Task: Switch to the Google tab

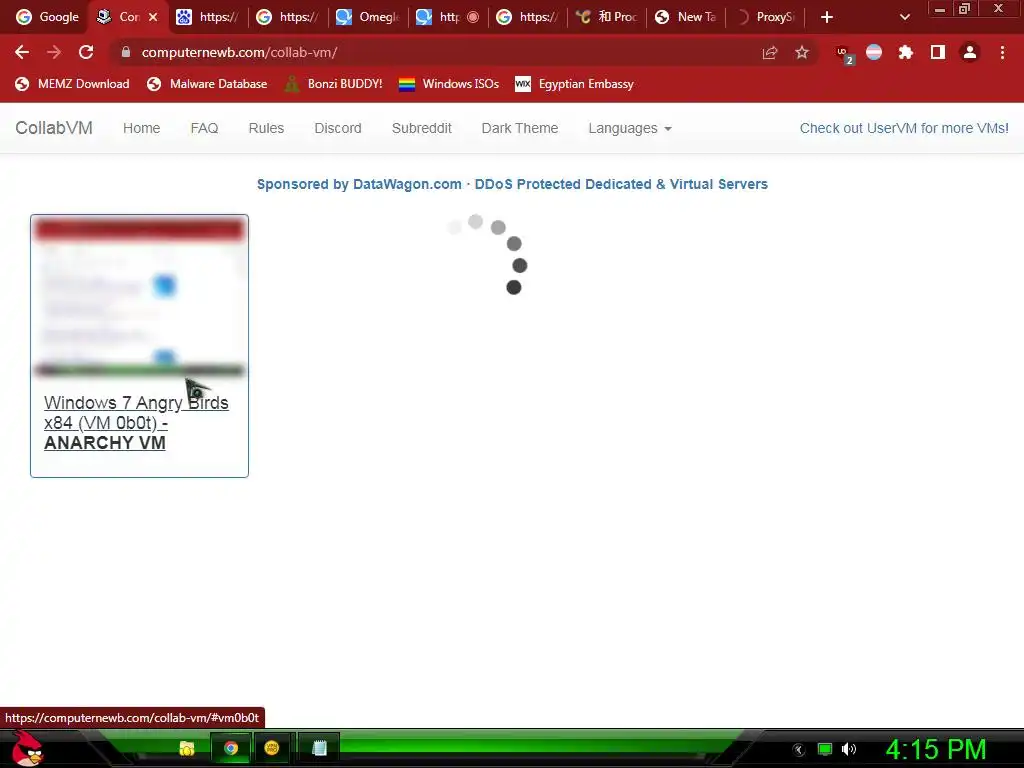Action: click(47, 17)
